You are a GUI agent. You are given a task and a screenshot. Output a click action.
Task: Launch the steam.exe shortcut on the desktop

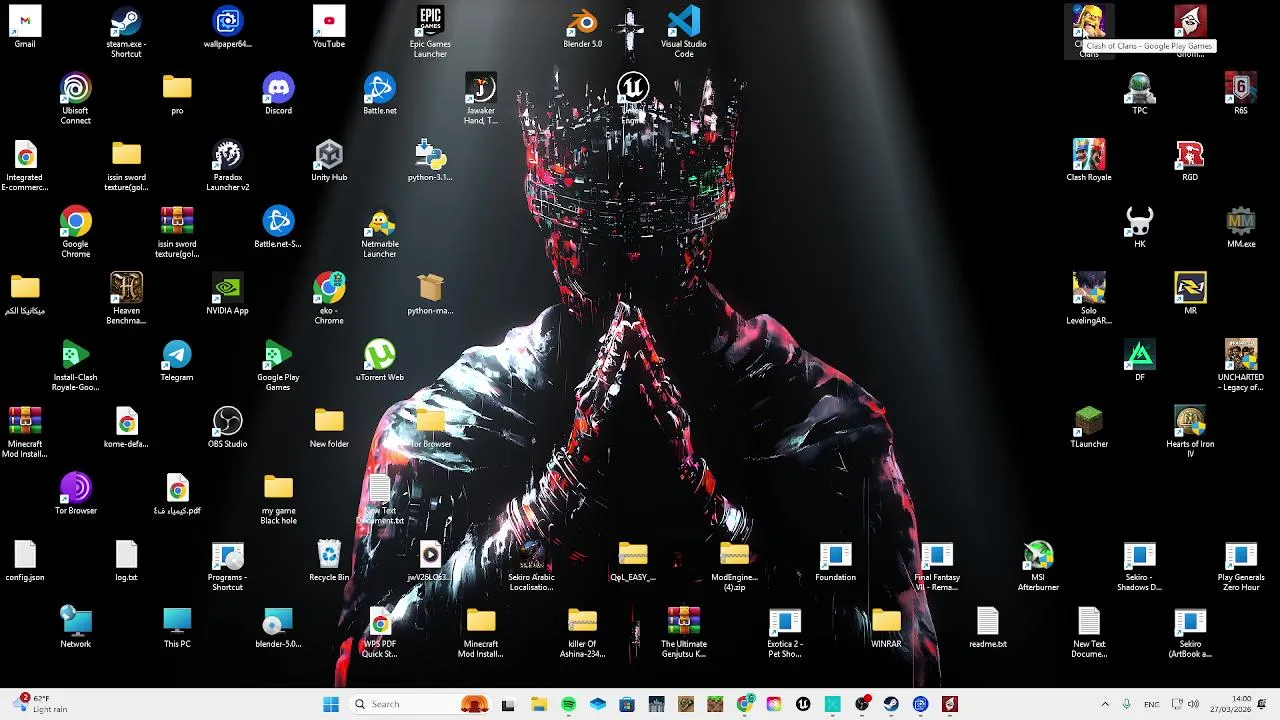(x=126, y=32)
